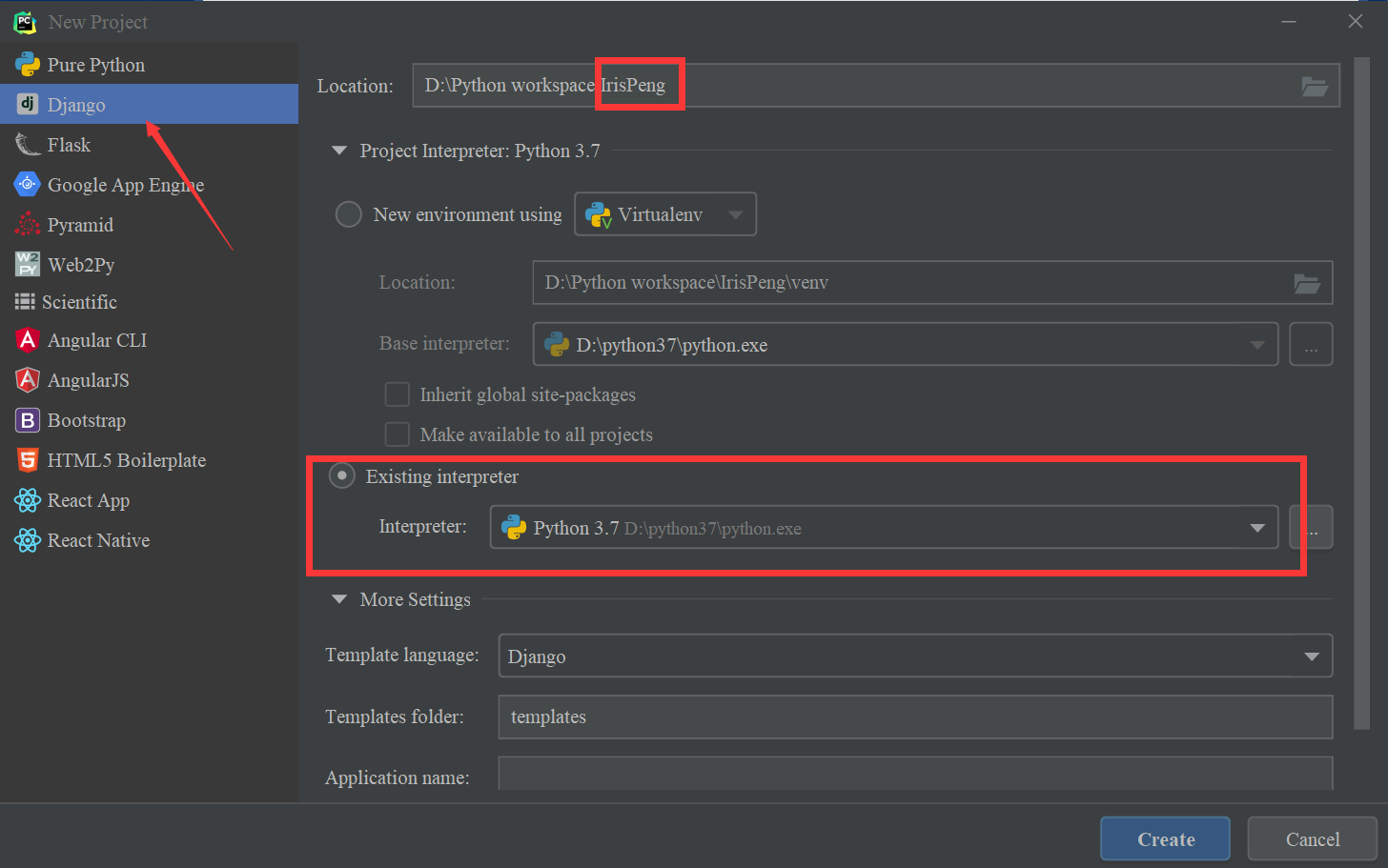Click the Templates folder input field
Image resolution: width=1388 pixels, height=868 pixels.
(915, 717)
